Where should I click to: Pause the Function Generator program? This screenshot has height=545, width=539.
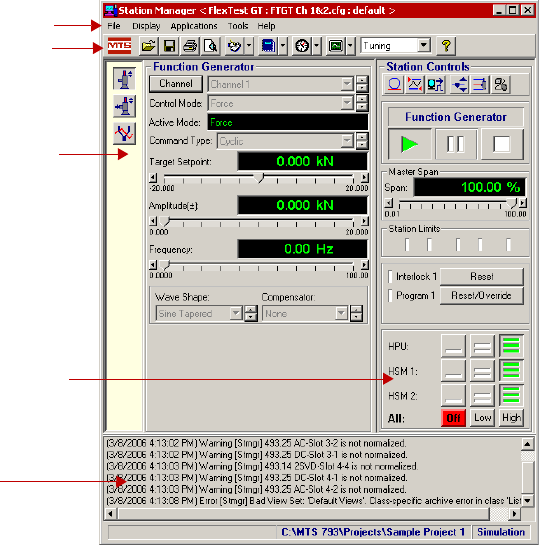click(x=456, y=144)
